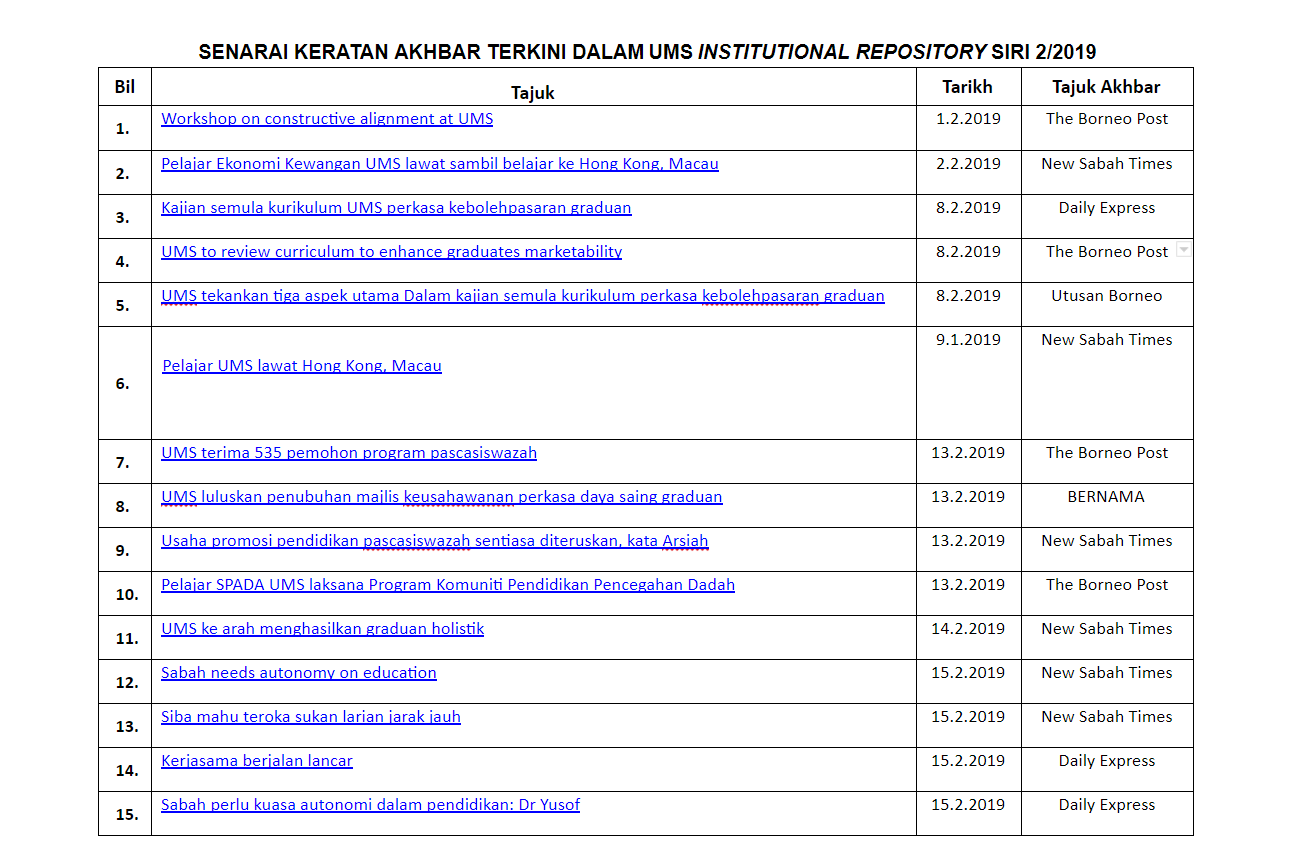
Task: Open link Sabah perlu kuasa autonomi dalam pendidikan
Action: pos(370,805)
